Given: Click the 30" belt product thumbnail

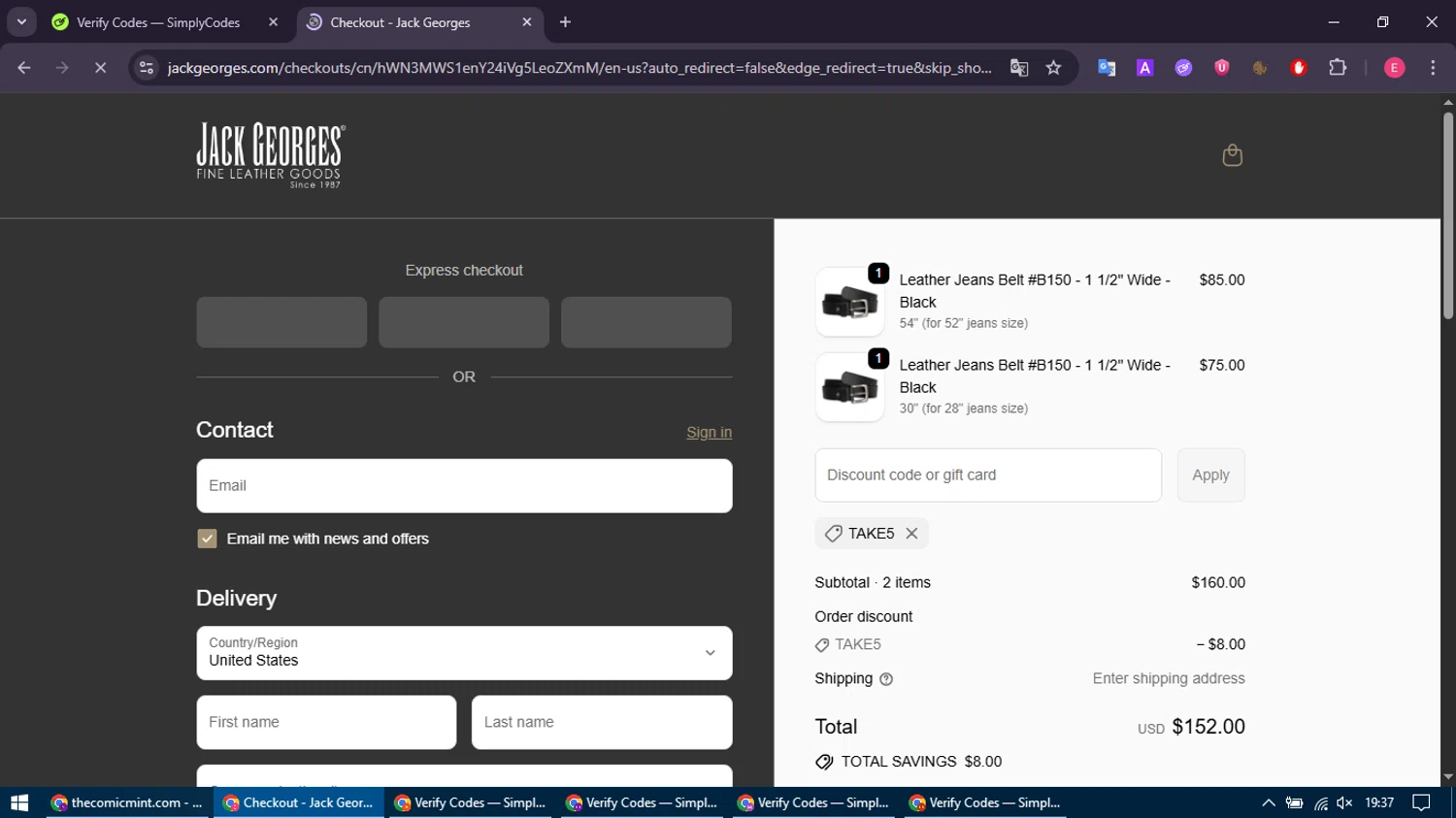Looking at the screenshot, I should pyautogui.click(x=849, y=387).
